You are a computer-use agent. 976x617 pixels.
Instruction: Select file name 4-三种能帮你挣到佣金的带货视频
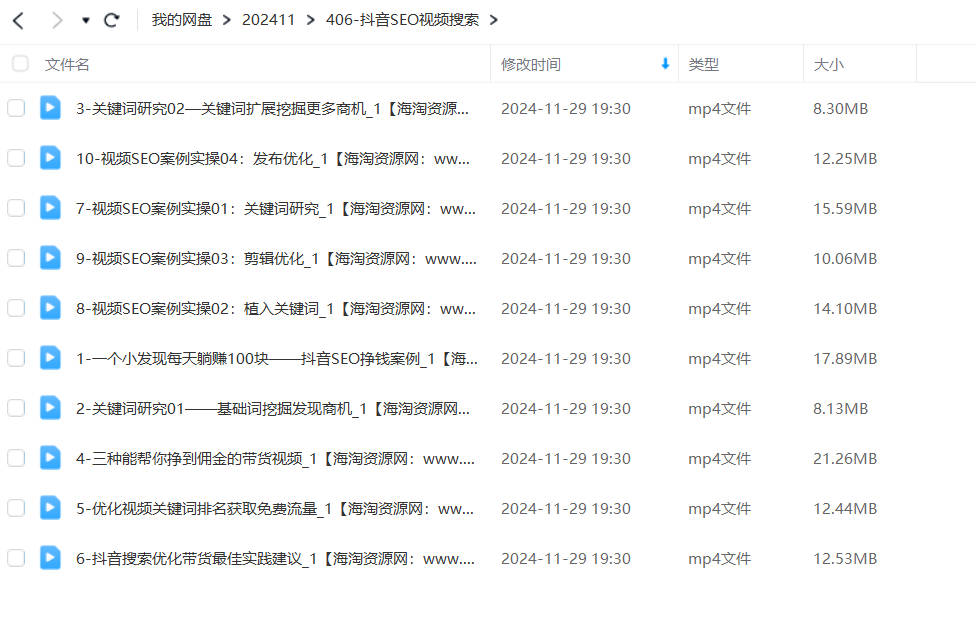[276, 459]
